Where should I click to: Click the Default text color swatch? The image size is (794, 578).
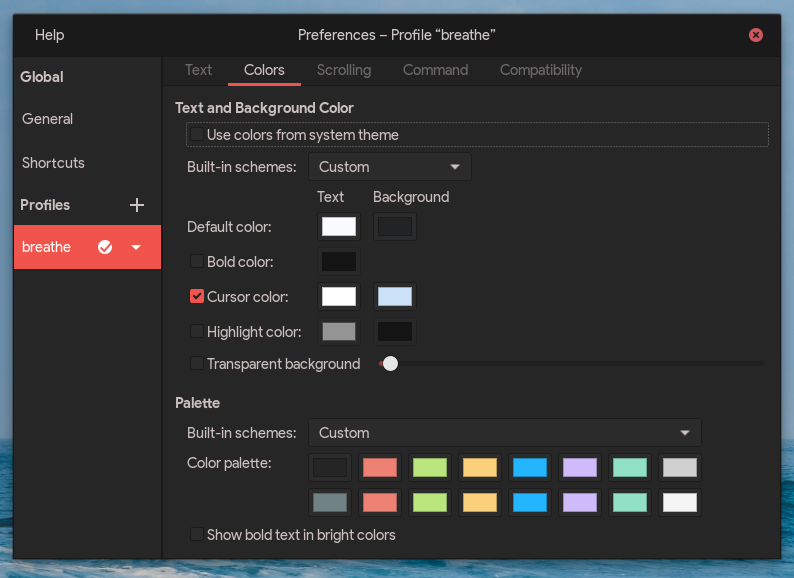[x=339, y=227]
